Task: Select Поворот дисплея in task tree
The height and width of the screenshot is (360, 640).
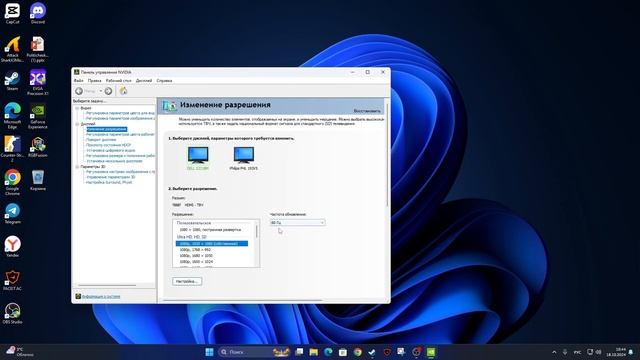Action: coord(101,140)
